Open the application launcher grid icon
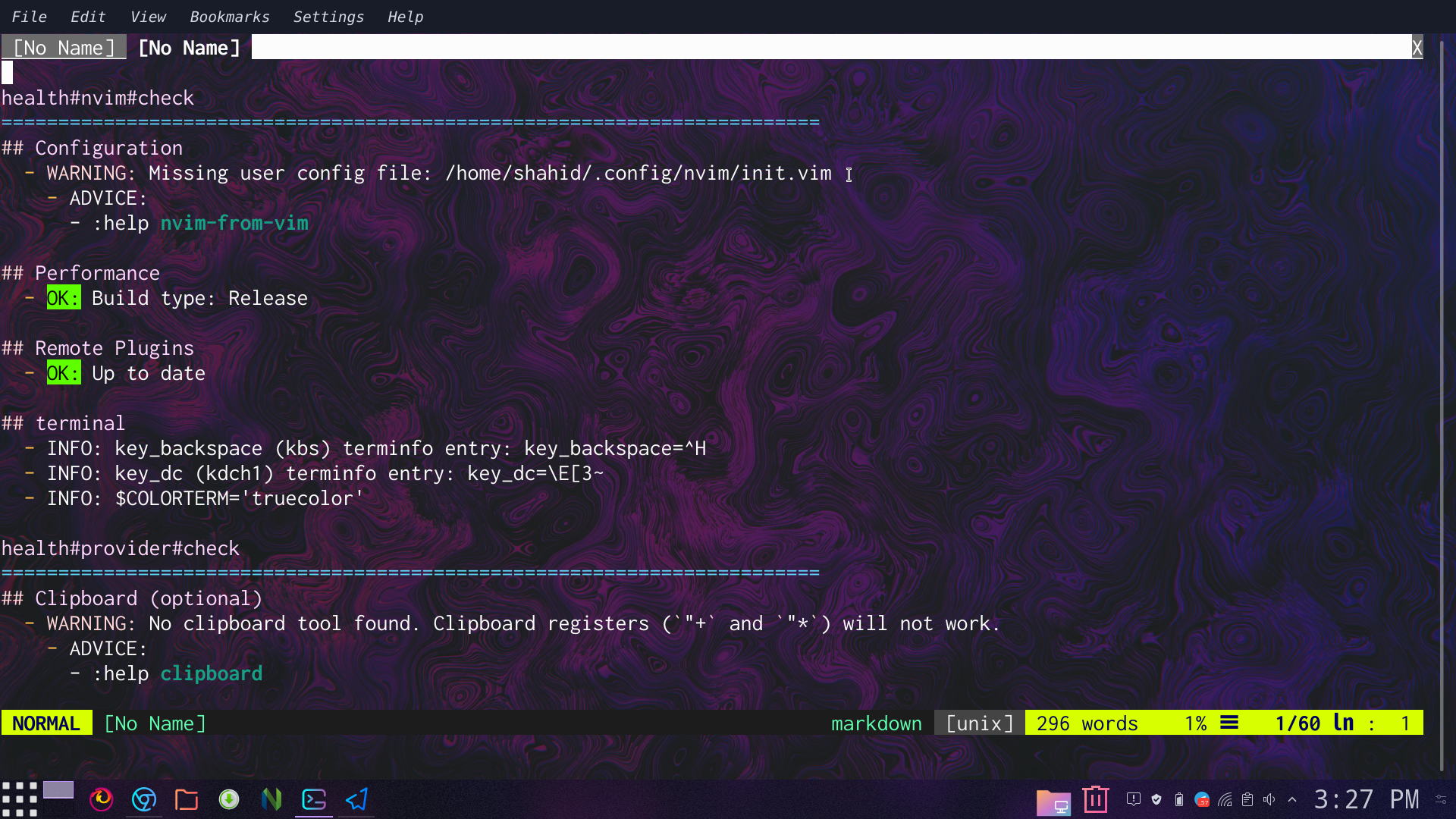Viewport: 1456px width, 819px height. point(19,799)
